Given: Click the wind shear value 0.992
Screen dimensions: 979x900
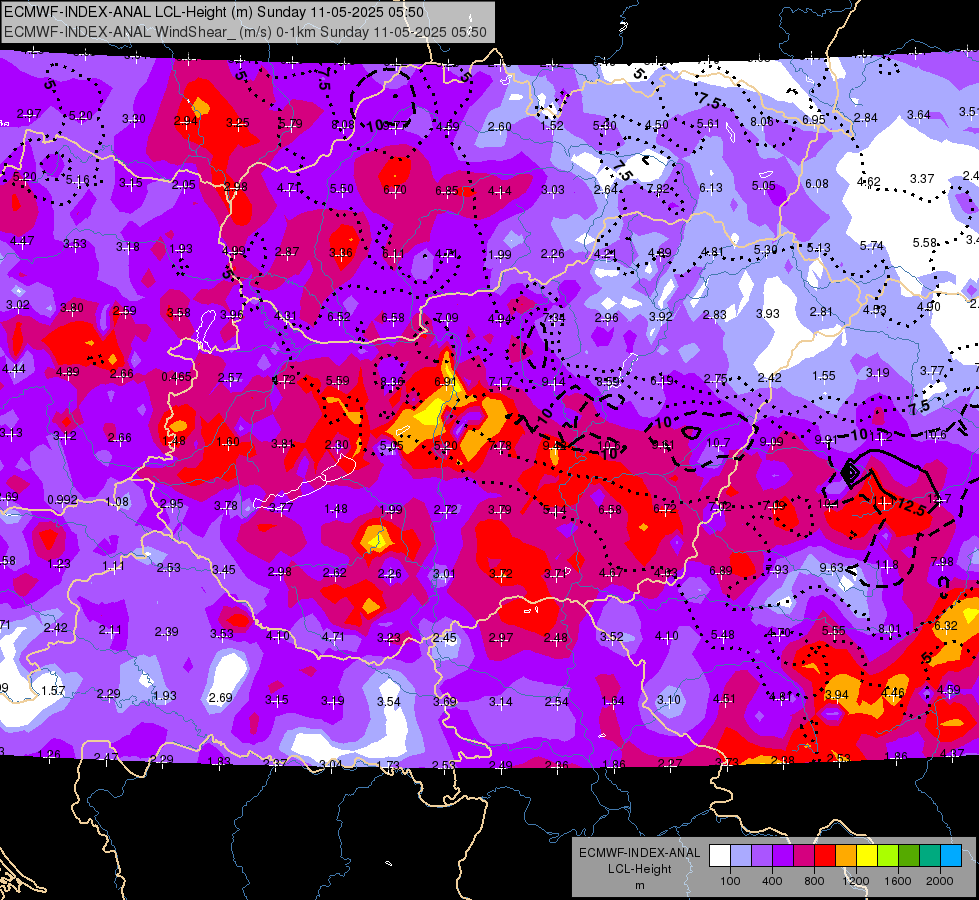Looking at the screenshot, I should (62, 500).
